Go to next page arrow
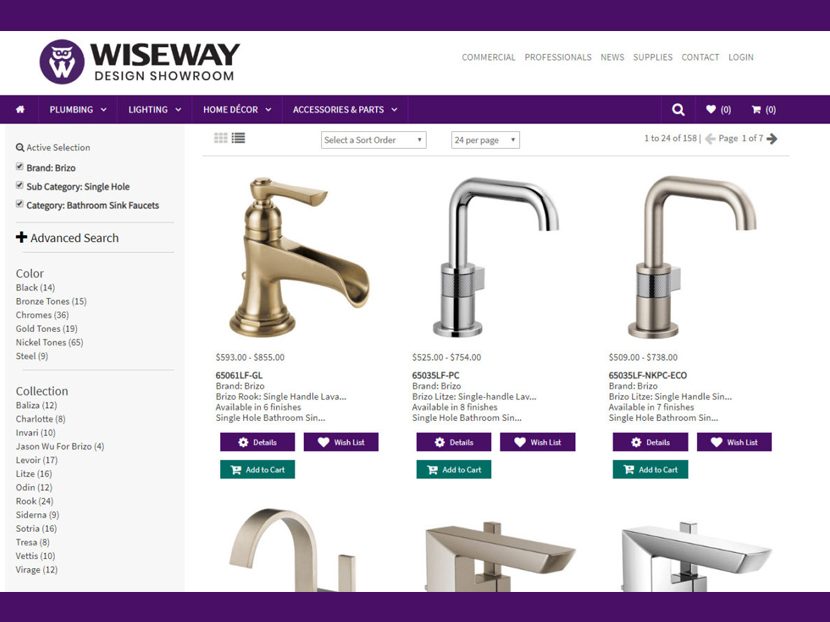 tap(772, 139)
